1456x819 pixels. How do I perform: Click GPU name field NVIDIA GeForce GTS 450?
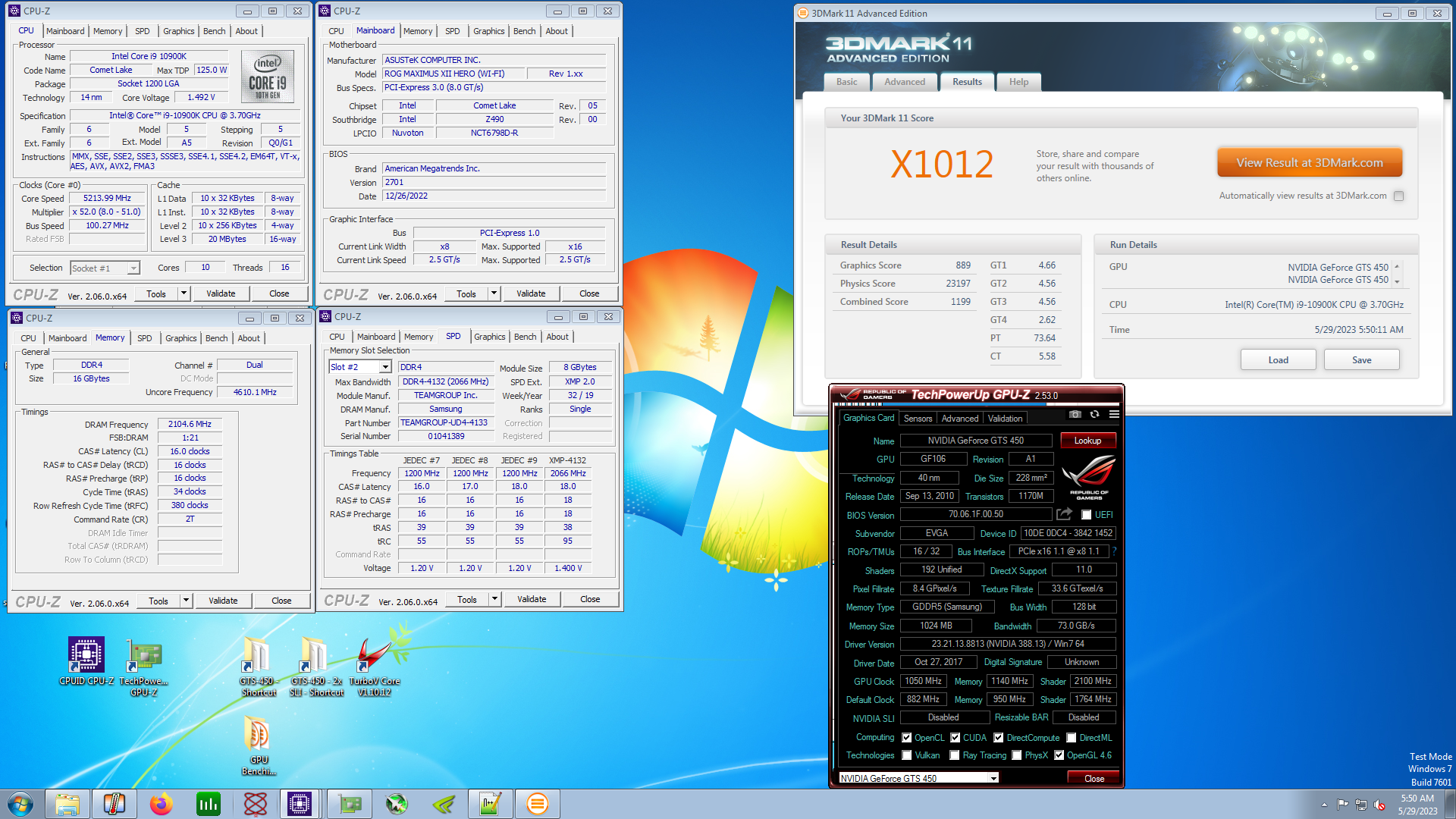976,441
